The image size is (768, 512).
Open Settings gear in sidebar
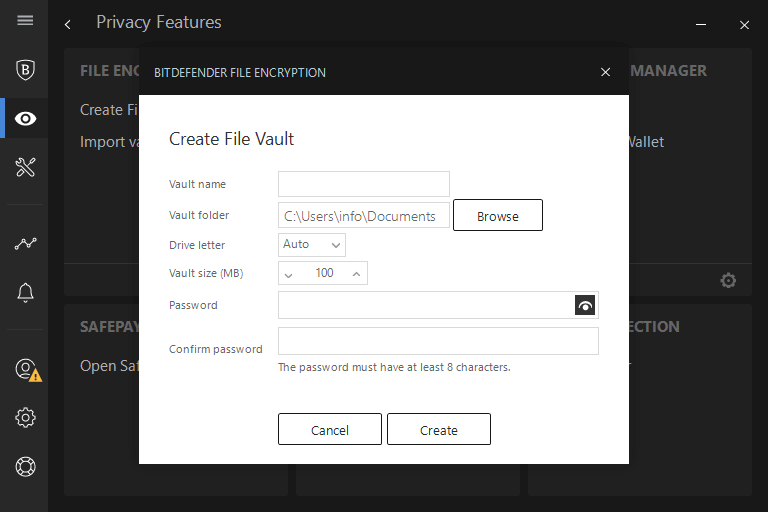coord(25,418)
